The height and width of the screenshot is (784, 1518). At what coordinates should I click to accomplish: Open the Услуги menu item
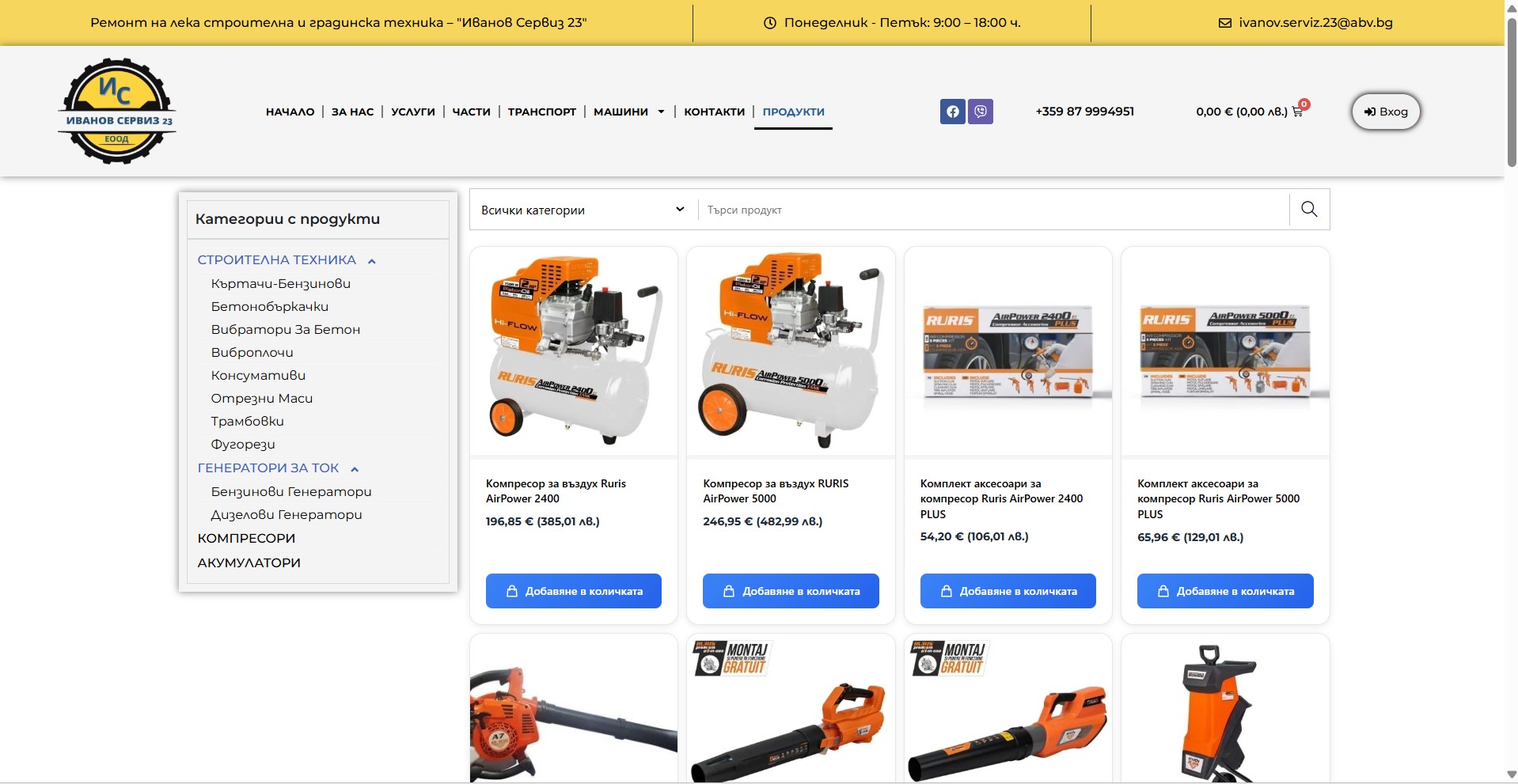(413, 112)
